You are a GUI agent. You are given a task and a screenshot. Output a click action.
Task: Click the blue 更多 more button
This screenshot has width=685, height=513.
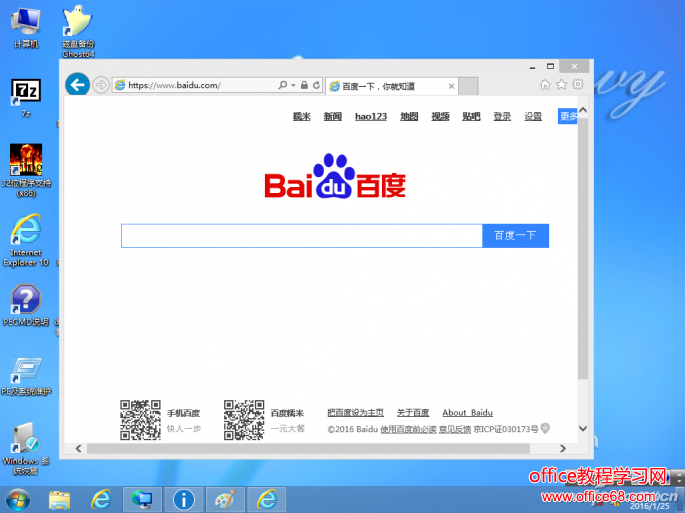click(x=567, y=116)
